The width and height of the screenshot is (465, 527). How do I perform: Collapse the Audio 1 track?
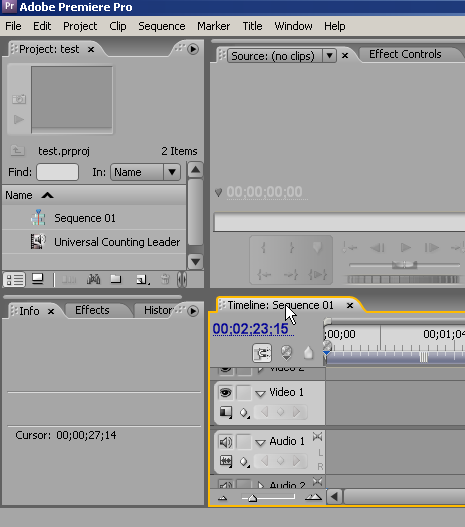pos(260,442)
